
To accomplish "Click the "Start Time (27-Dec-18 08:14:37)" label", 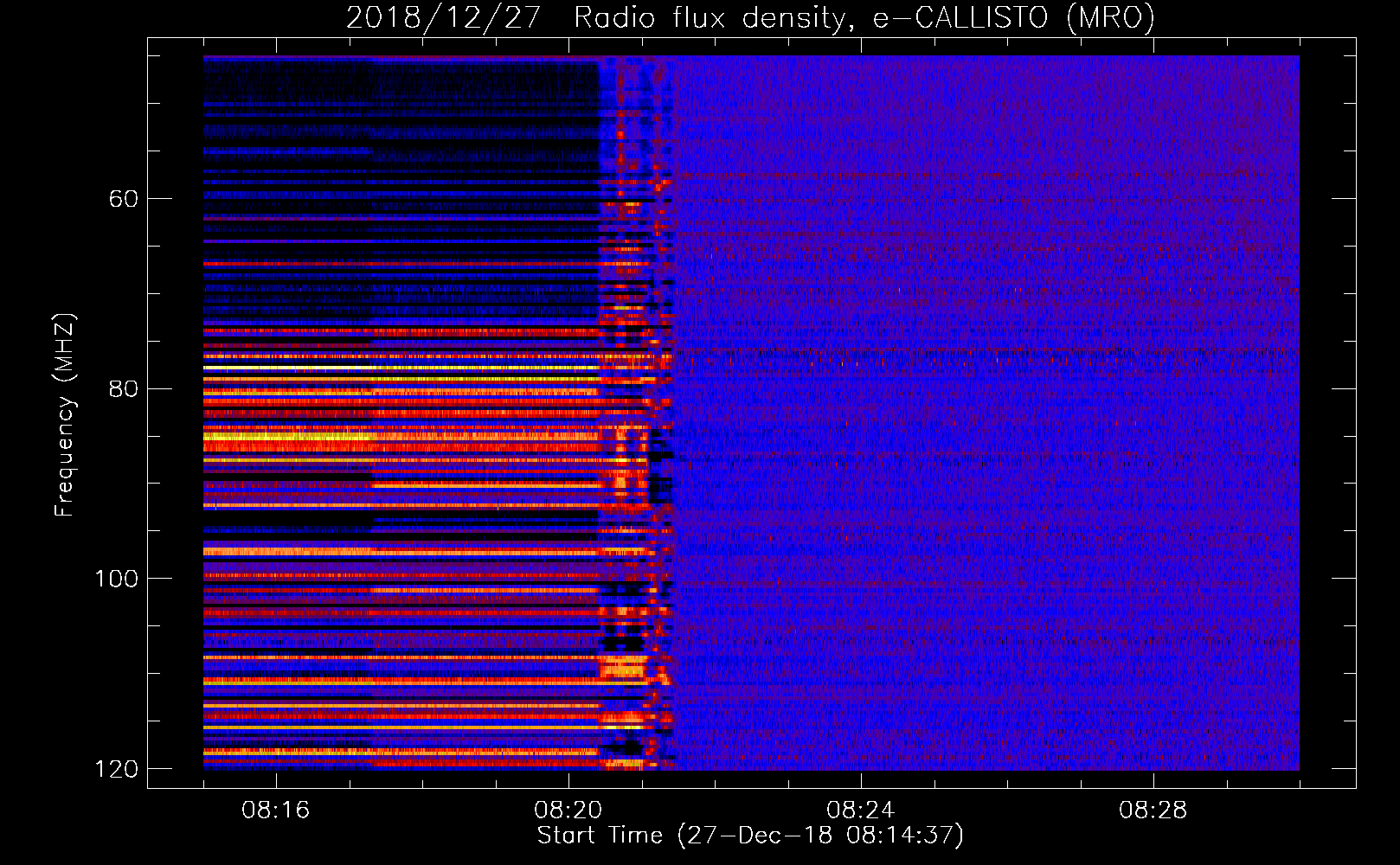I will pos(750,836).
